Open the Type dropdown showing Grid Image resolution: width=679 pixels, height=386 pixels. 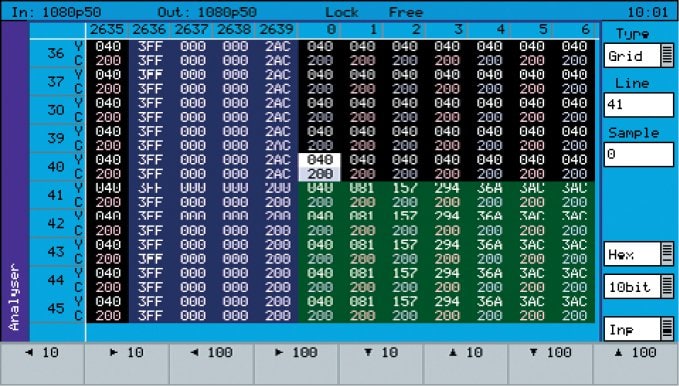tap(639, 55)
